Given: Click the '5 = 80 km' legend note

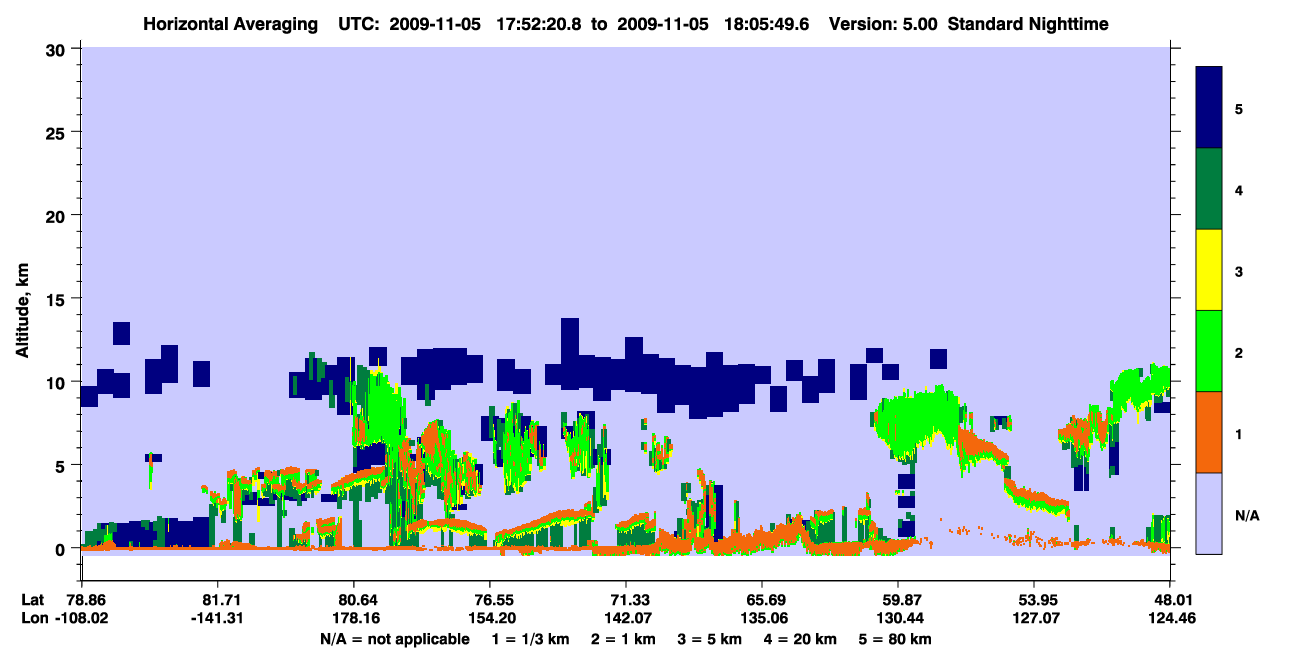Looking at the screenshot, I should 896,639.
